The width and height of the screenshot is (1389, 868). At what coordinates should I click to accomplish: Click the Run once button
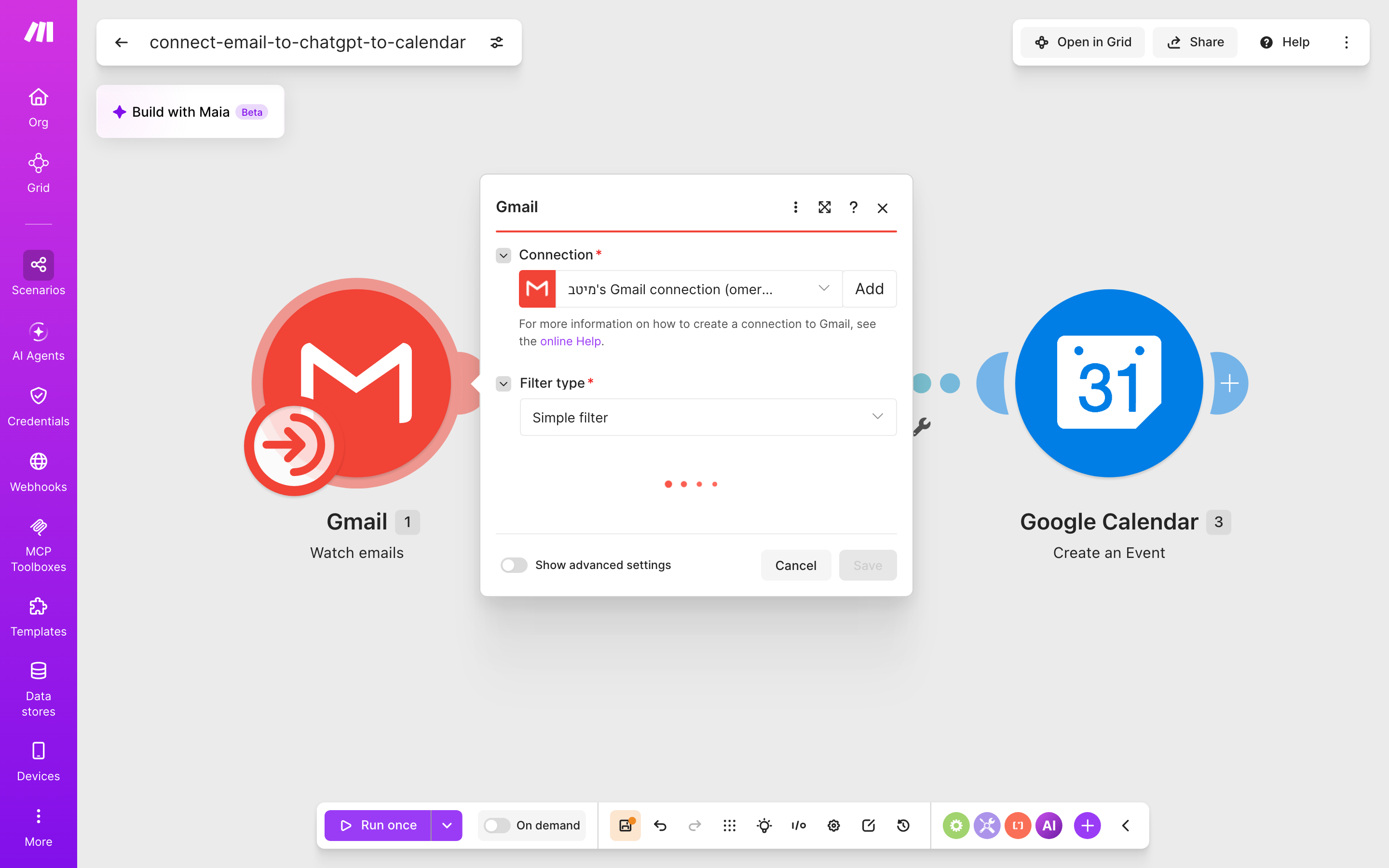378,826
